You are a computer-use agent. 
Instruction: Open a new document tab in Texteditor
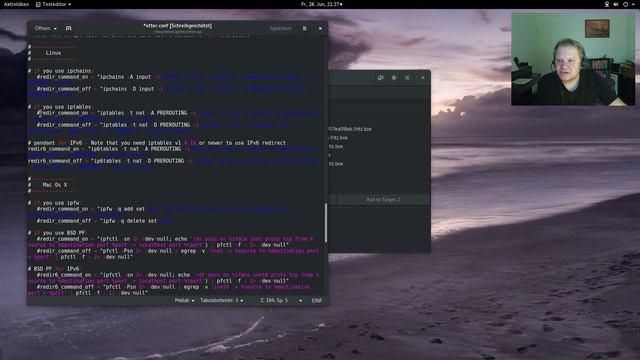[69, 28]
